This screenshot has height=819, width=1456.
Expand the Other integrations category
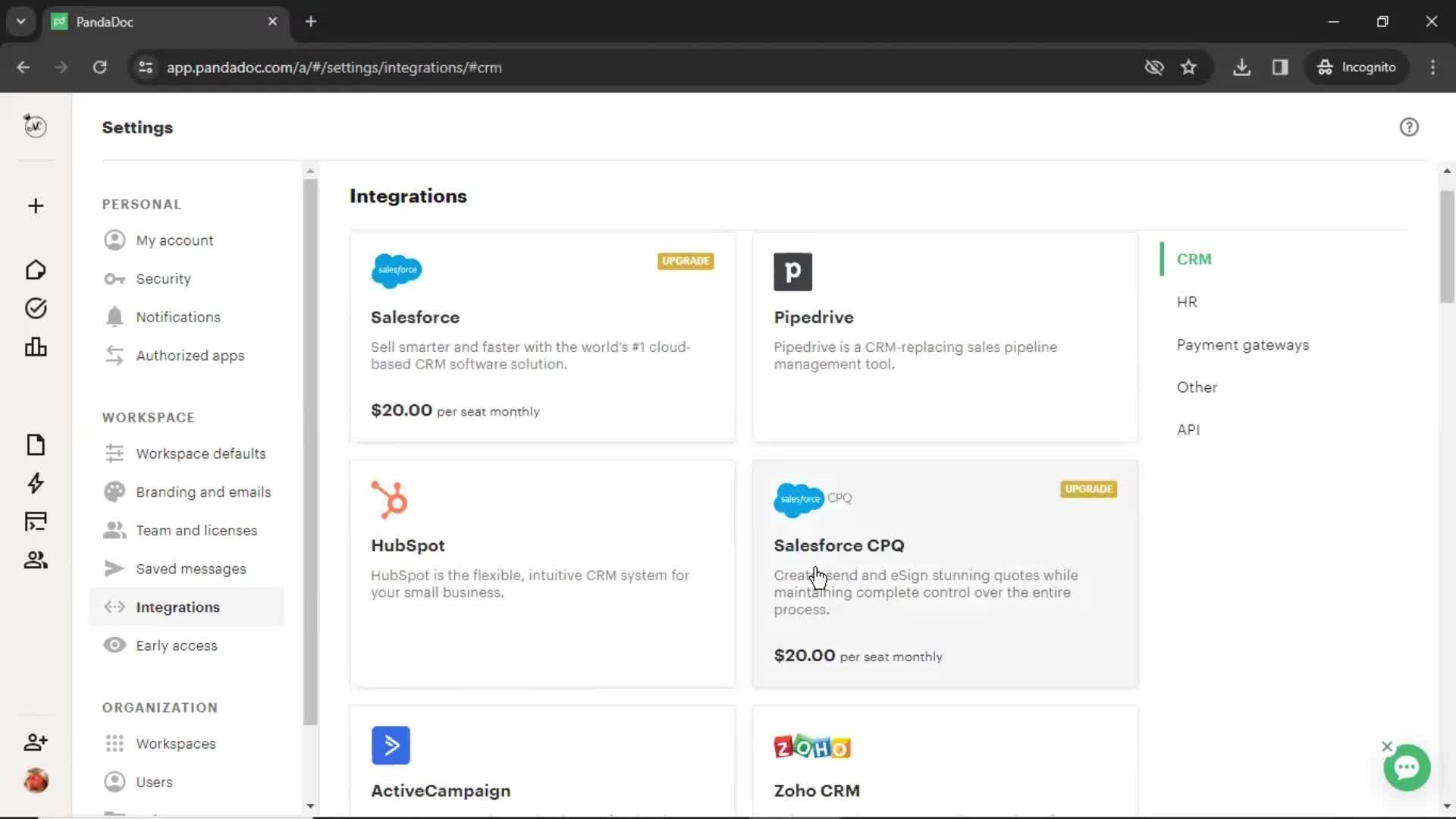(x=1197, y=387)
